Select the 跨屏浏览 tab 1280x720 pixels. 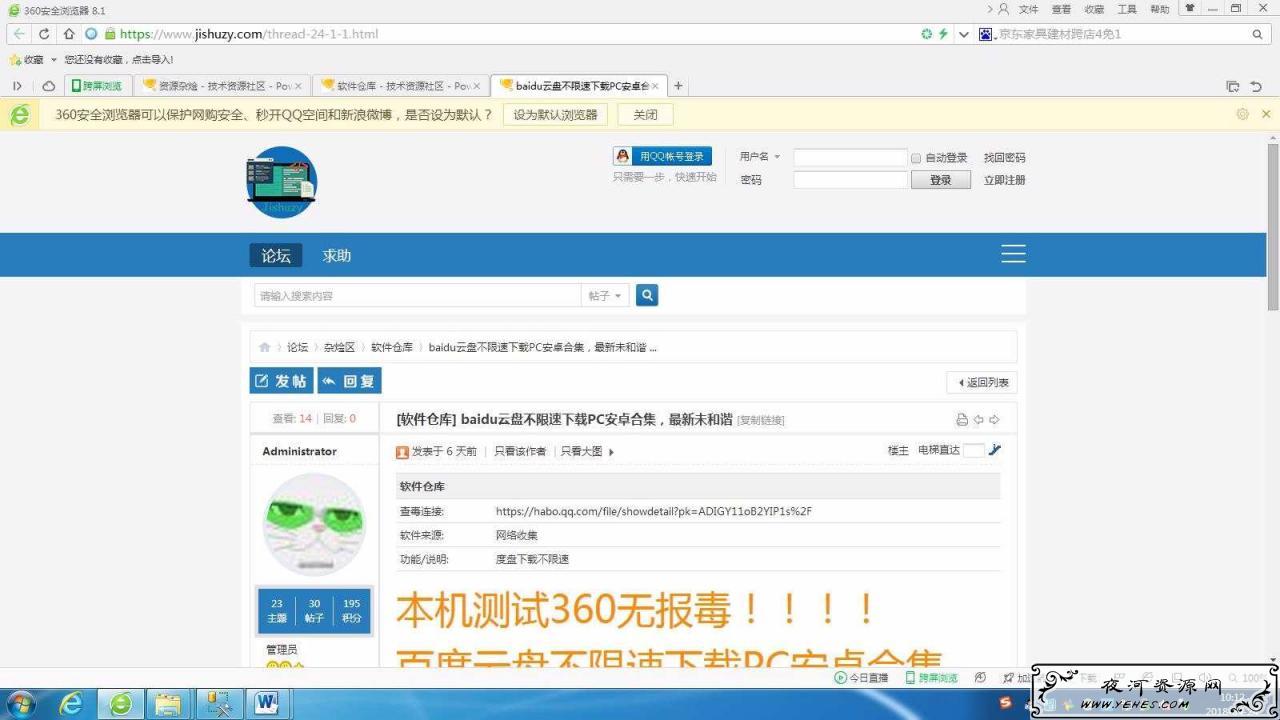(97, 86)
